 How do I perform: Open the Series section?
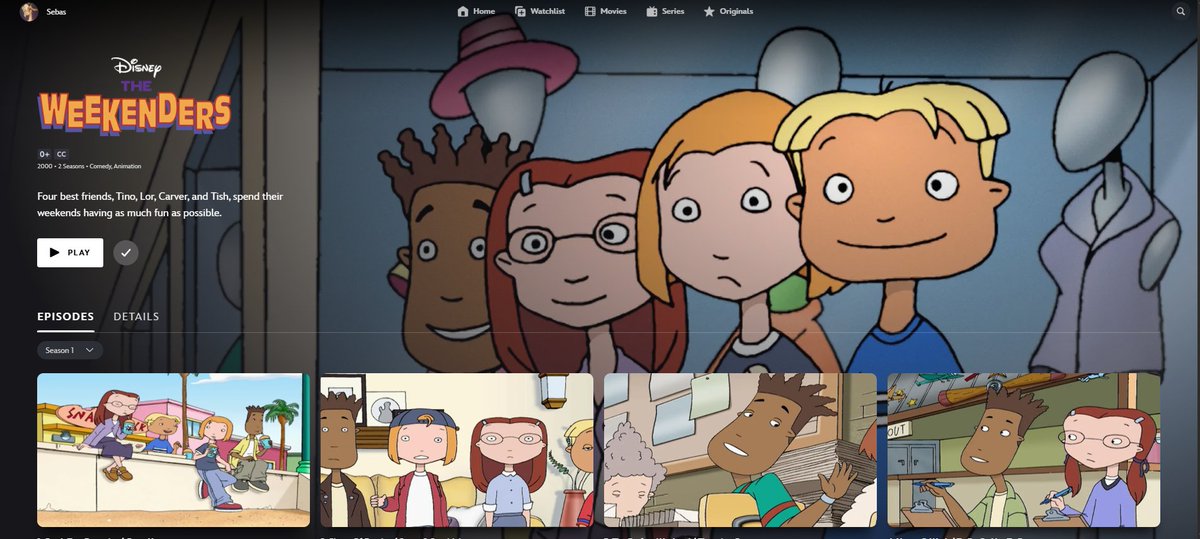pyautogui.click(x=665, y=11)
